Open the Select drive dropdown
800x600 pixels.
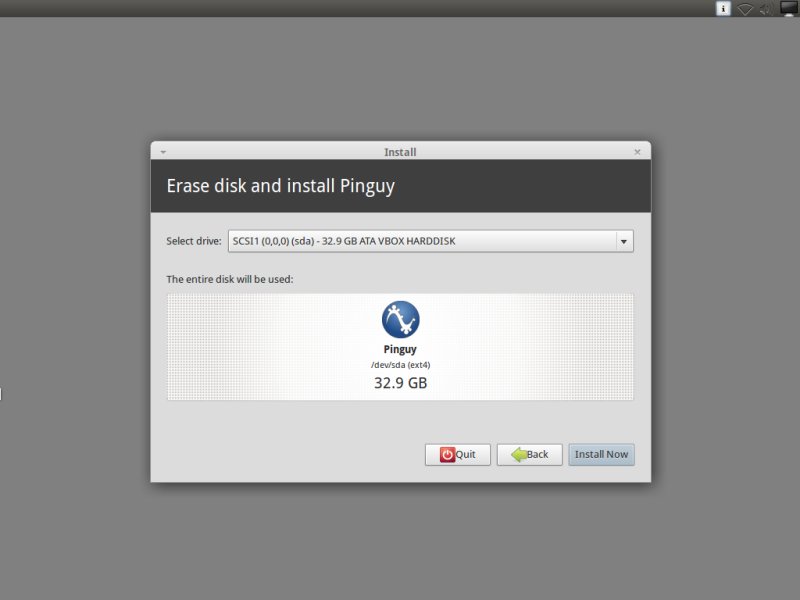click(431, 241)
